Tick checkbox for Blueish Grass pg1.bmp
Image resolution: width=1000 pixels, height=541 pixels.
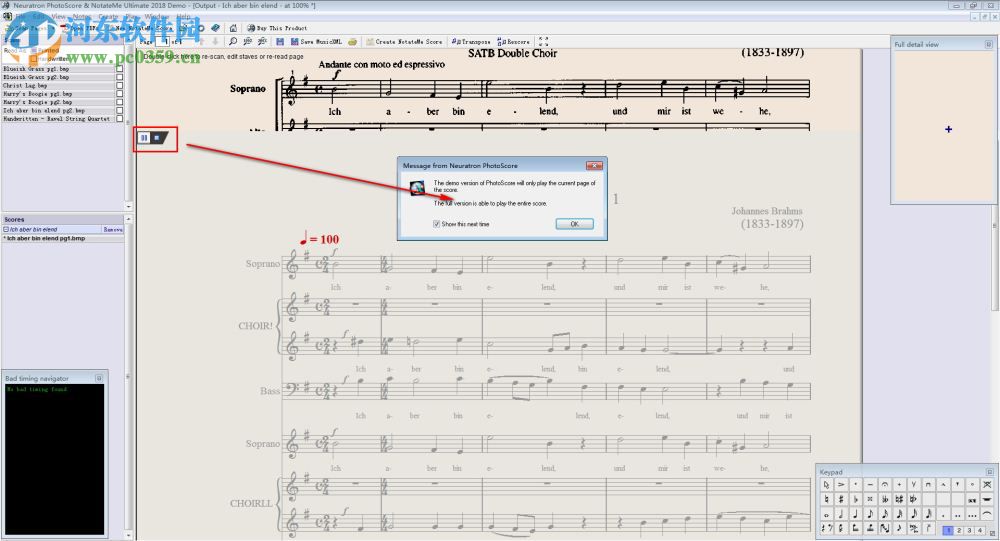click(x=119, y=69)
